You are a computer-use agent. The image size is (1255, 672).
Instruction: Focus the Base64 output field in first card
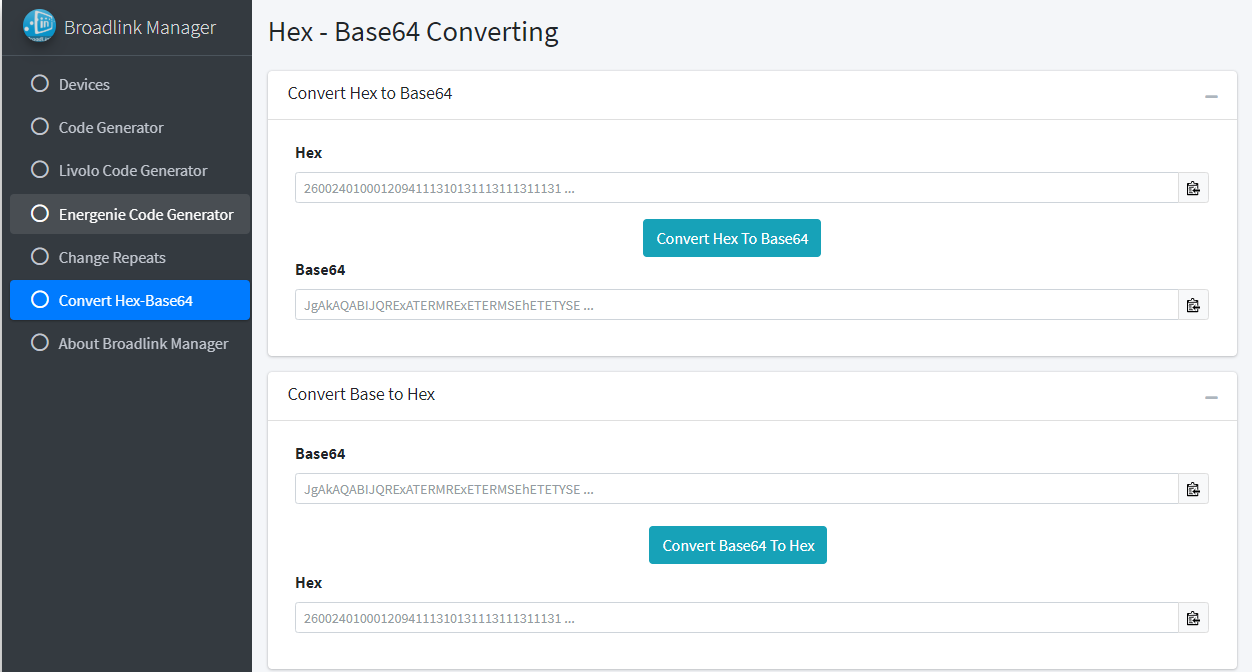click(737, 305)
